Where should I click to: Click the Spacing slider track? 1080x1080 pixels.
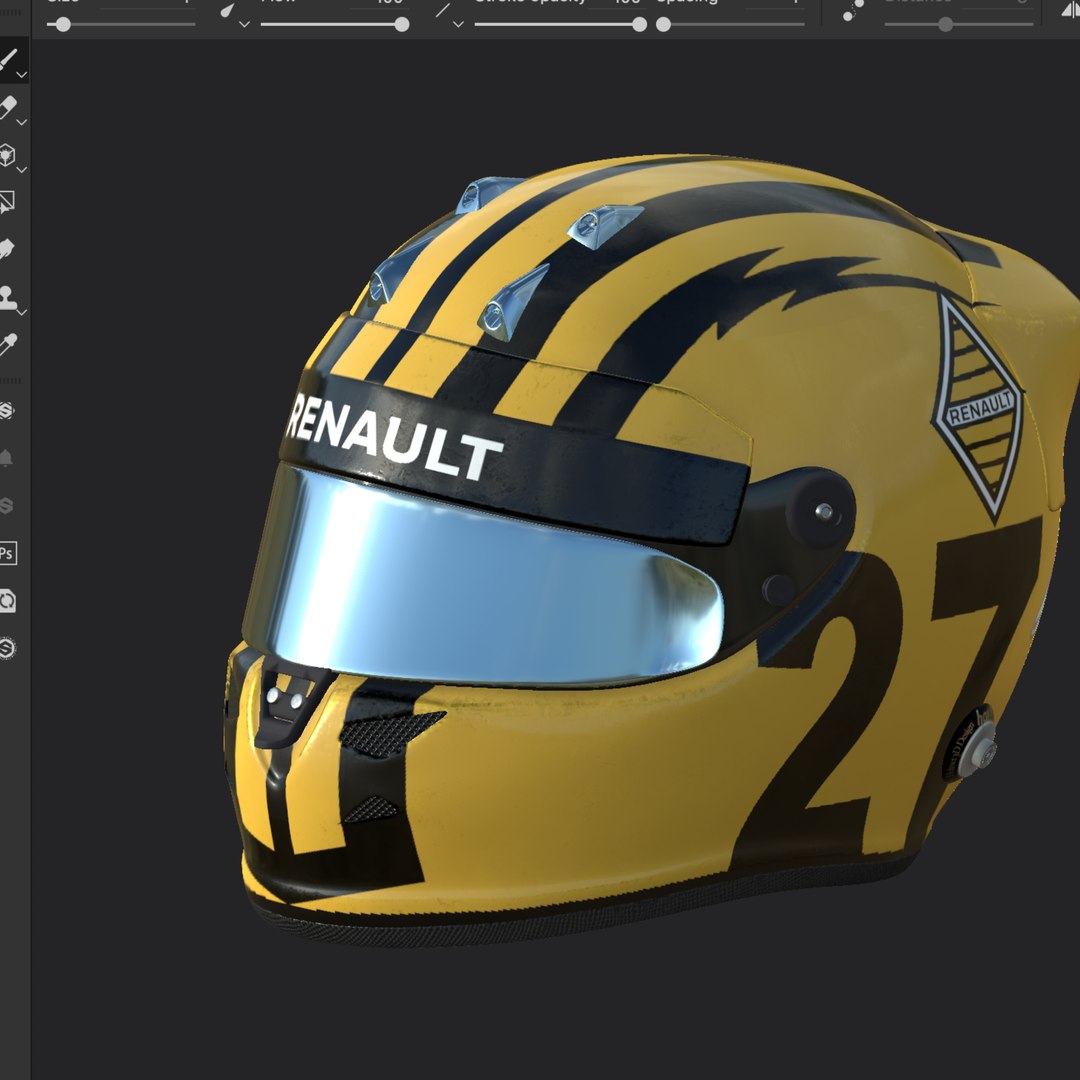[x=730, y=25]
